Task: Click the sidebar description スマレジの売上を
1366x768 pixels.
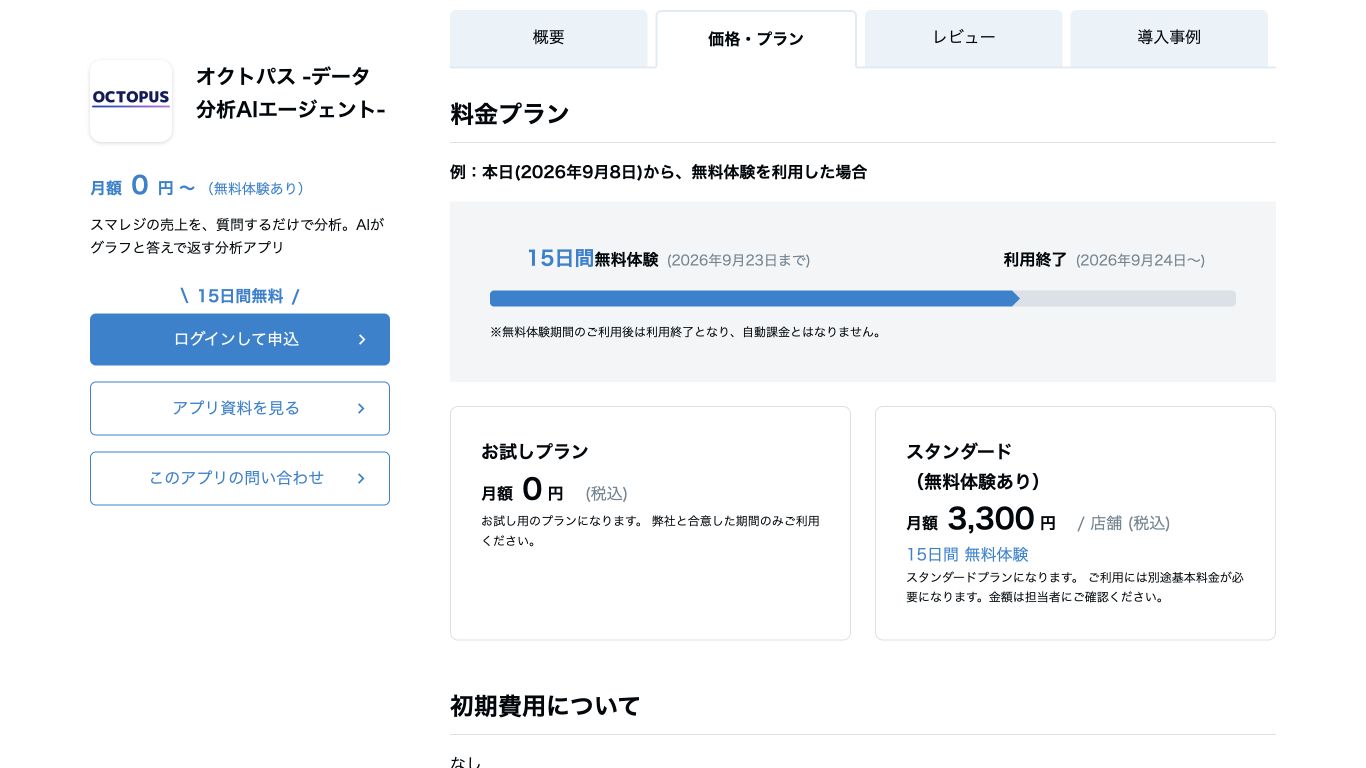Action: point(237,236)
